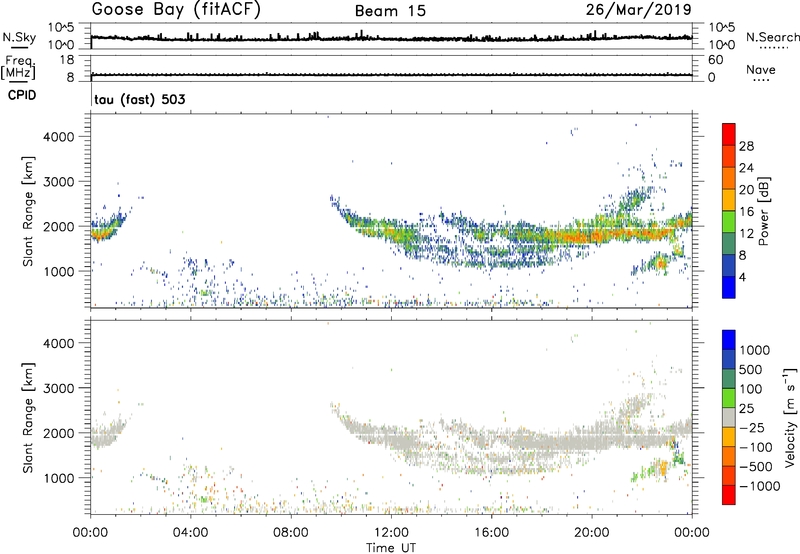This screenshot has height=554, width=800.
Task: Pick teal 8–12 dB power colorbar segment
Action: tap(729, 244)
